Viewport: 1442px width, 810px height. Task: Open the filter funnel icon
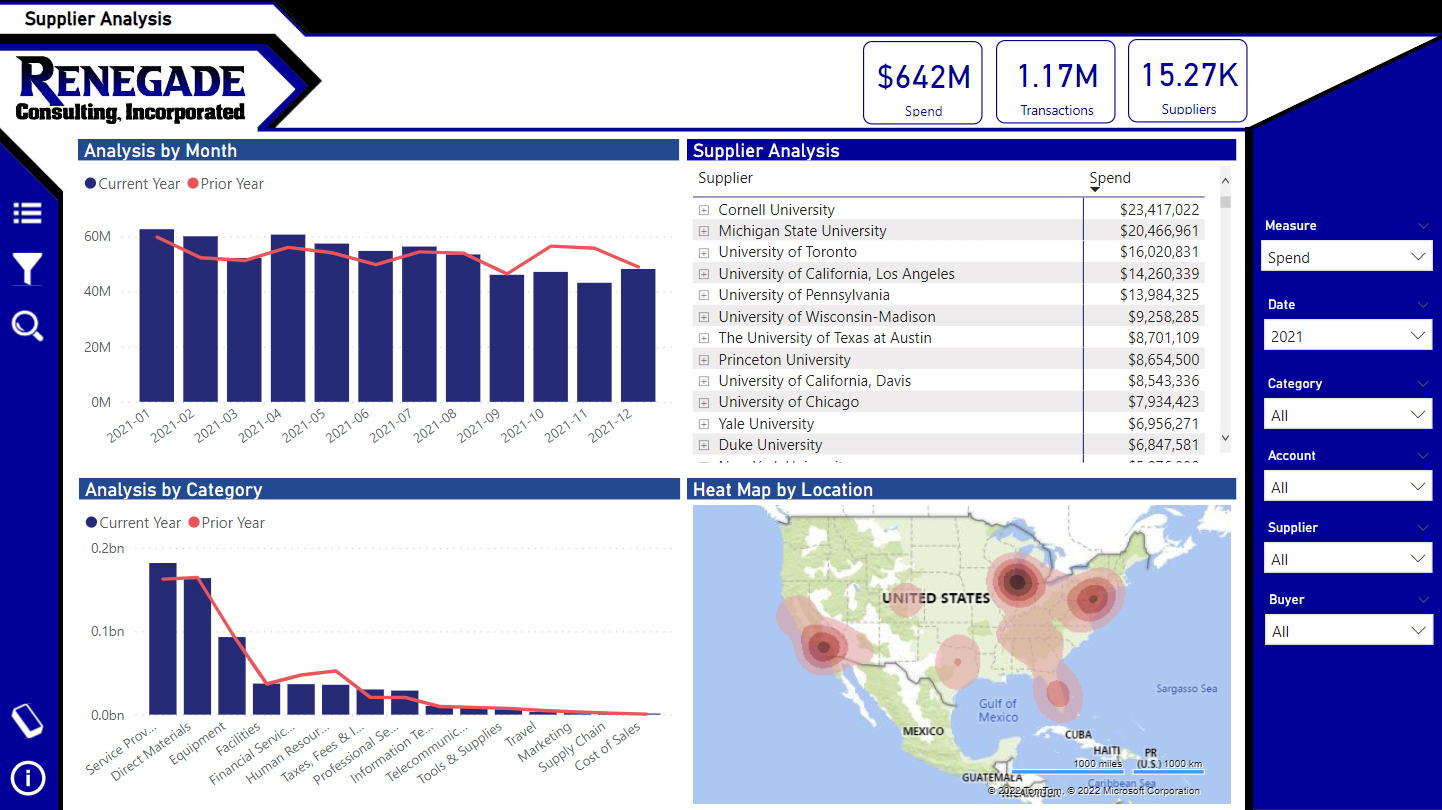point(27,269)
